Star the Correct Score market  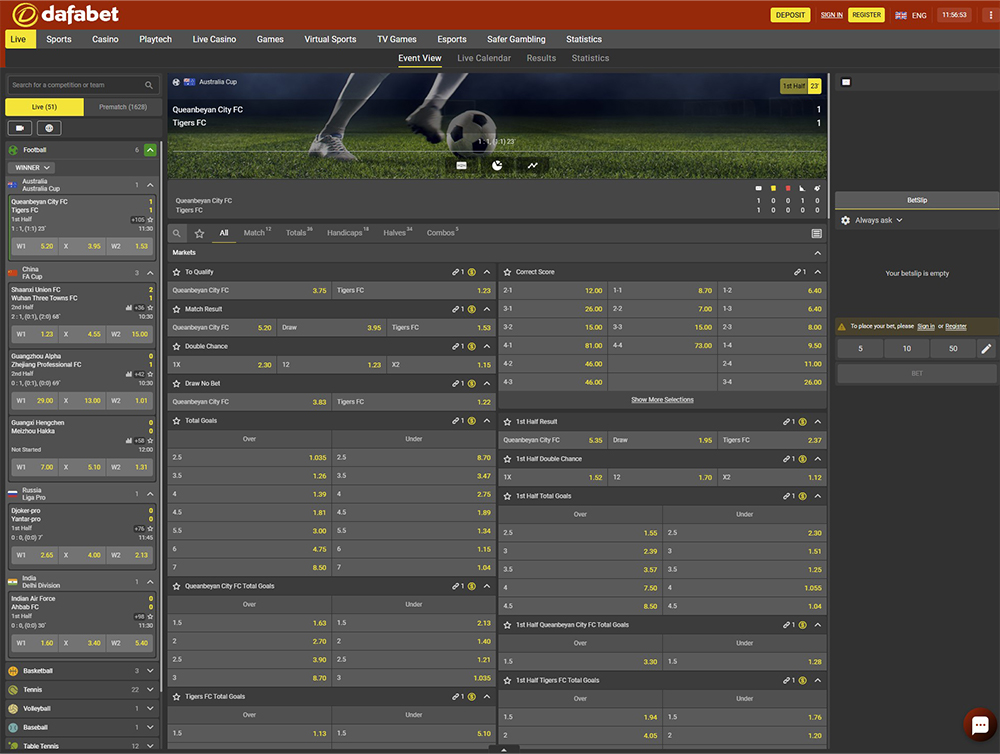tap(508, 272)
